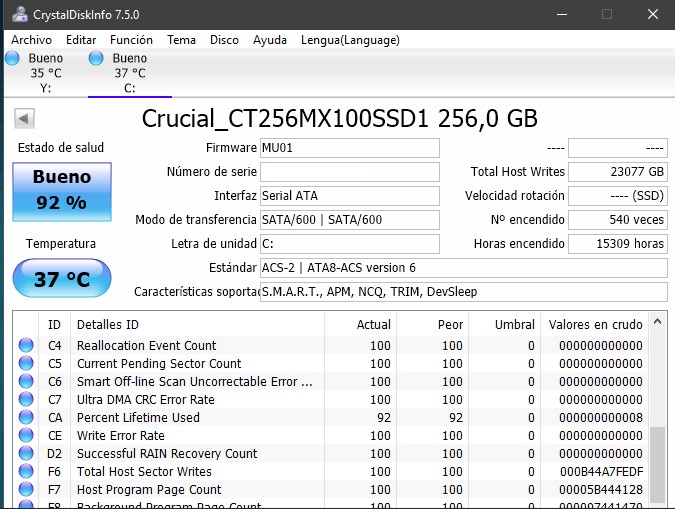Select Total Host Sector Writes row text
The image size is (675, 509).
144,472
